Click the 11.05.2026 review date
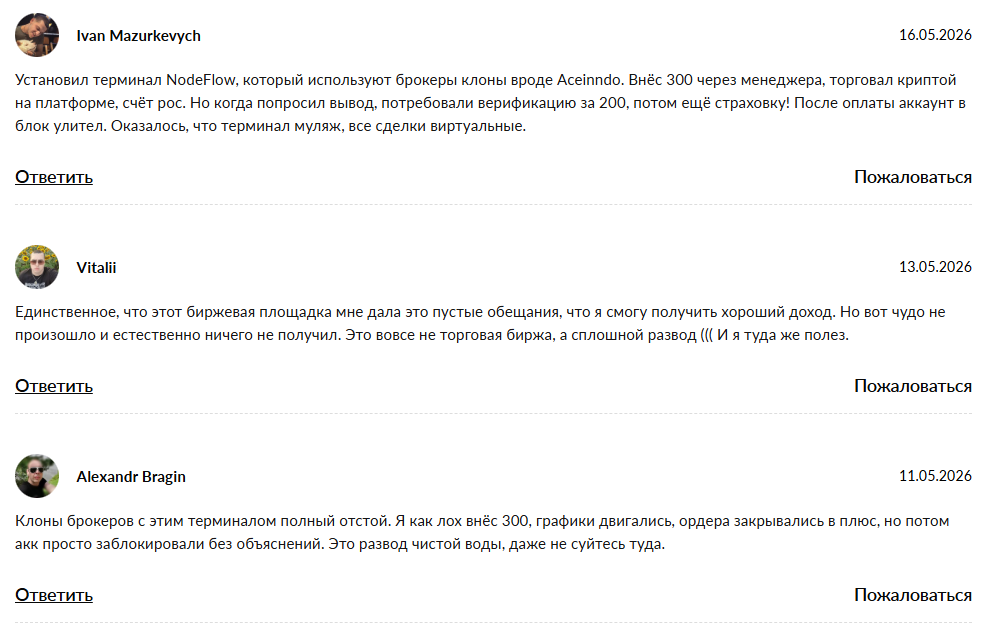Viewport: 989px width, 637px height. [935, 476]
